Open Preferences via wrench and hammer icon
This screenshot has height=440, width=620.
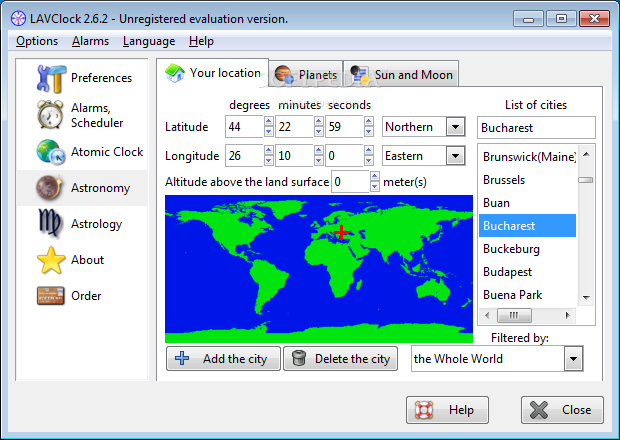(x=51, y=78)
